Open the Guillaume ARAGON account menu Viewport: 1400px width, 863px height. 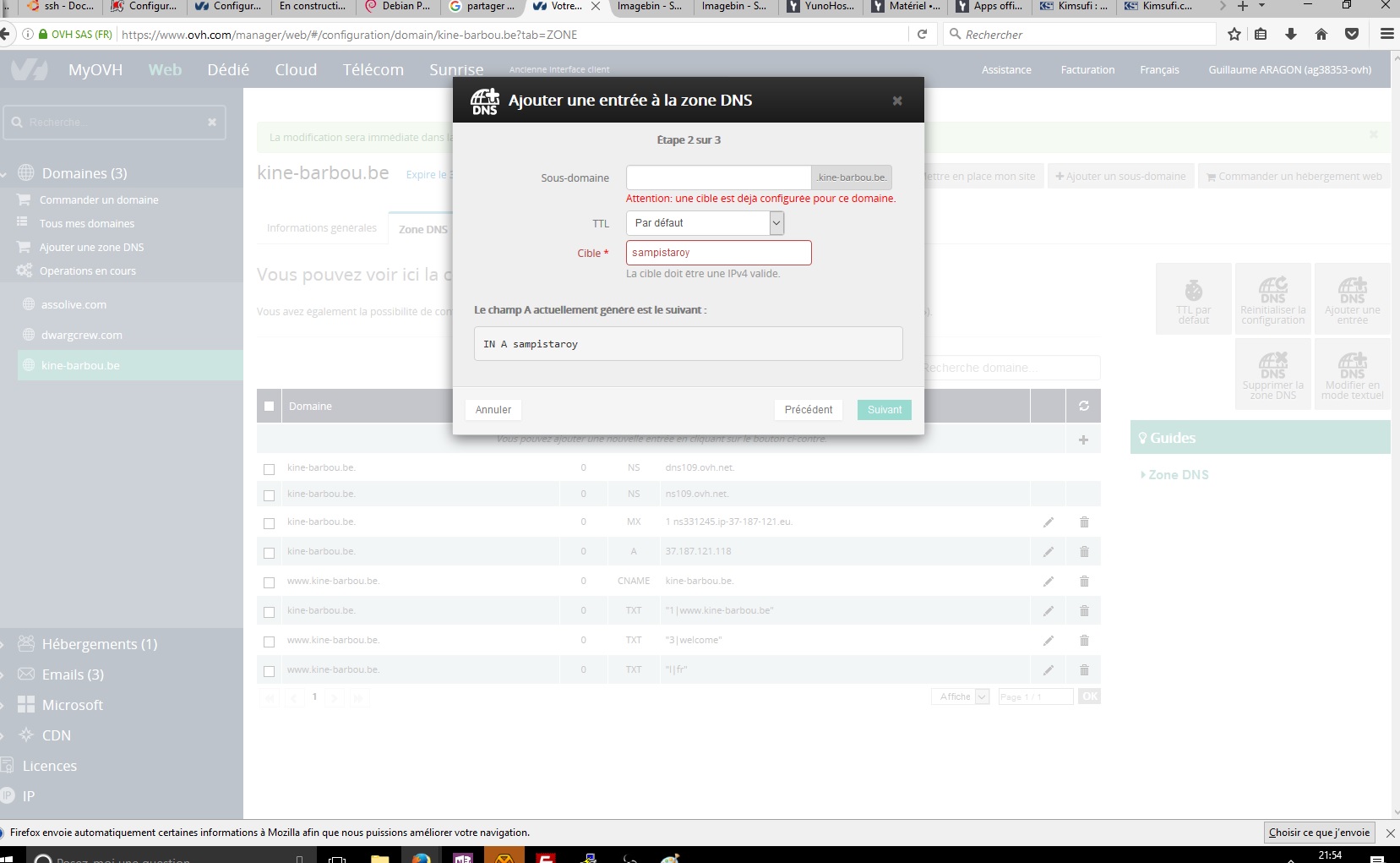click(1289, 70)
